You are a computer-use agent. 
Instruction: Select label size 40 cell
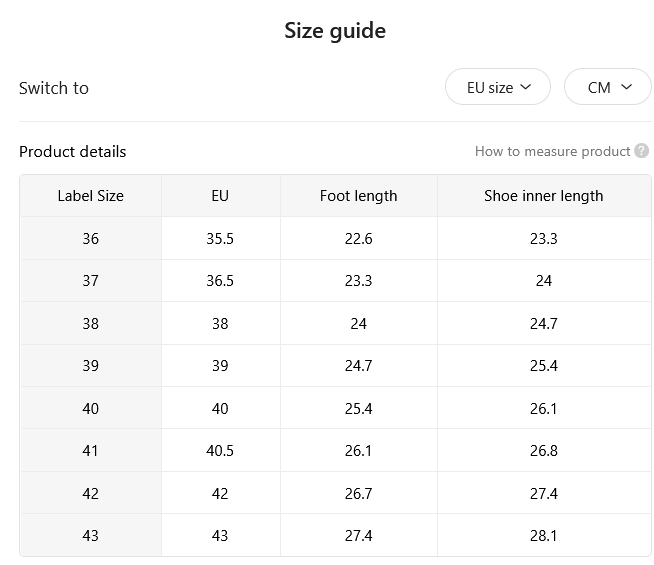coord(91,408)
